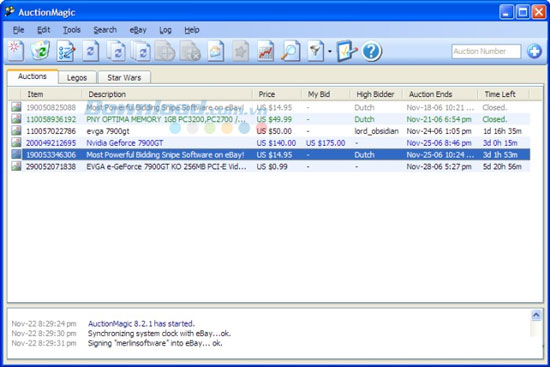
Task: Click the US $140.00 price cell
Action: 276,143
